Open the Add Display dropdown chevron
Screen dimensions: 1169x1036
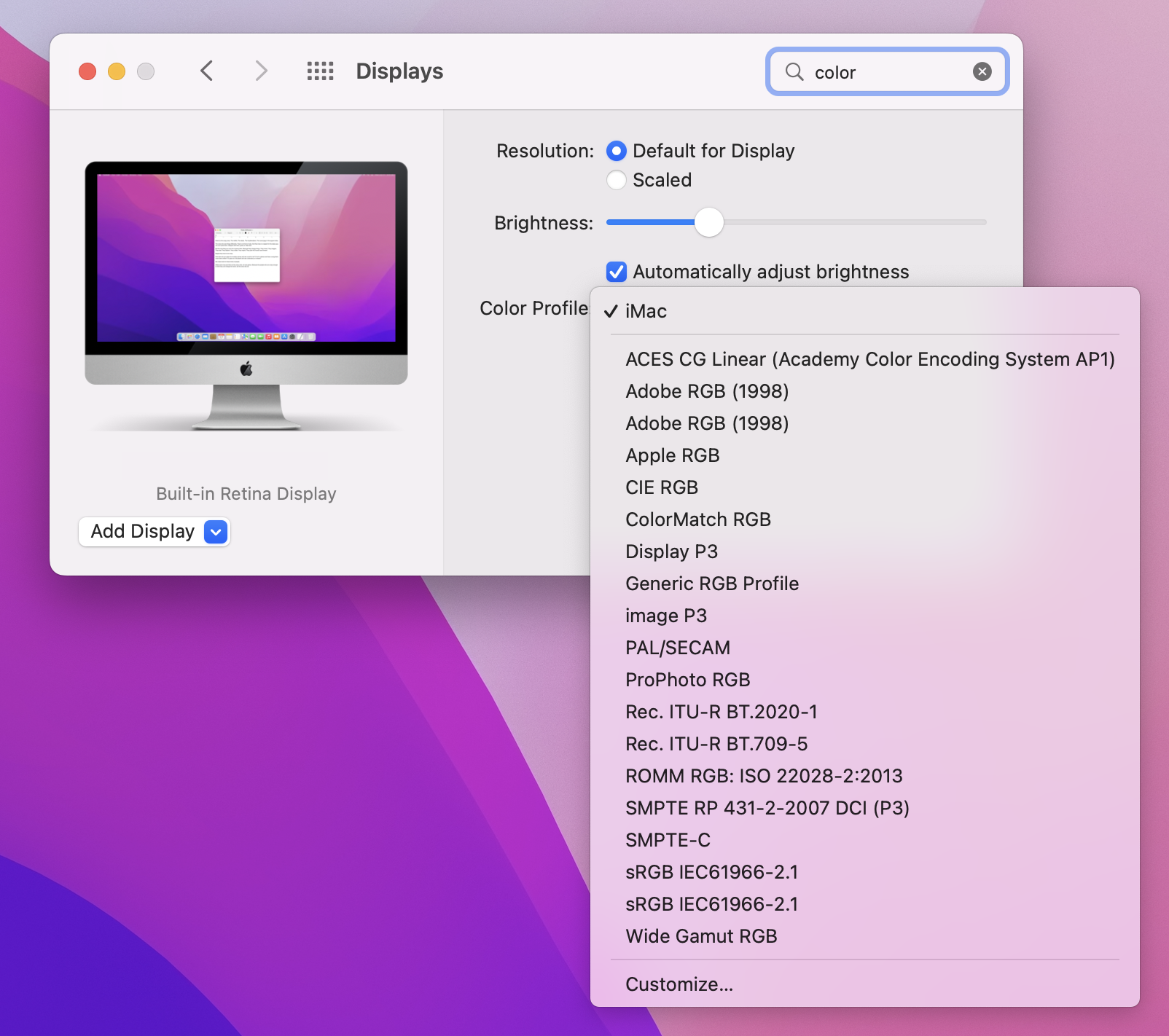(215, 532)
